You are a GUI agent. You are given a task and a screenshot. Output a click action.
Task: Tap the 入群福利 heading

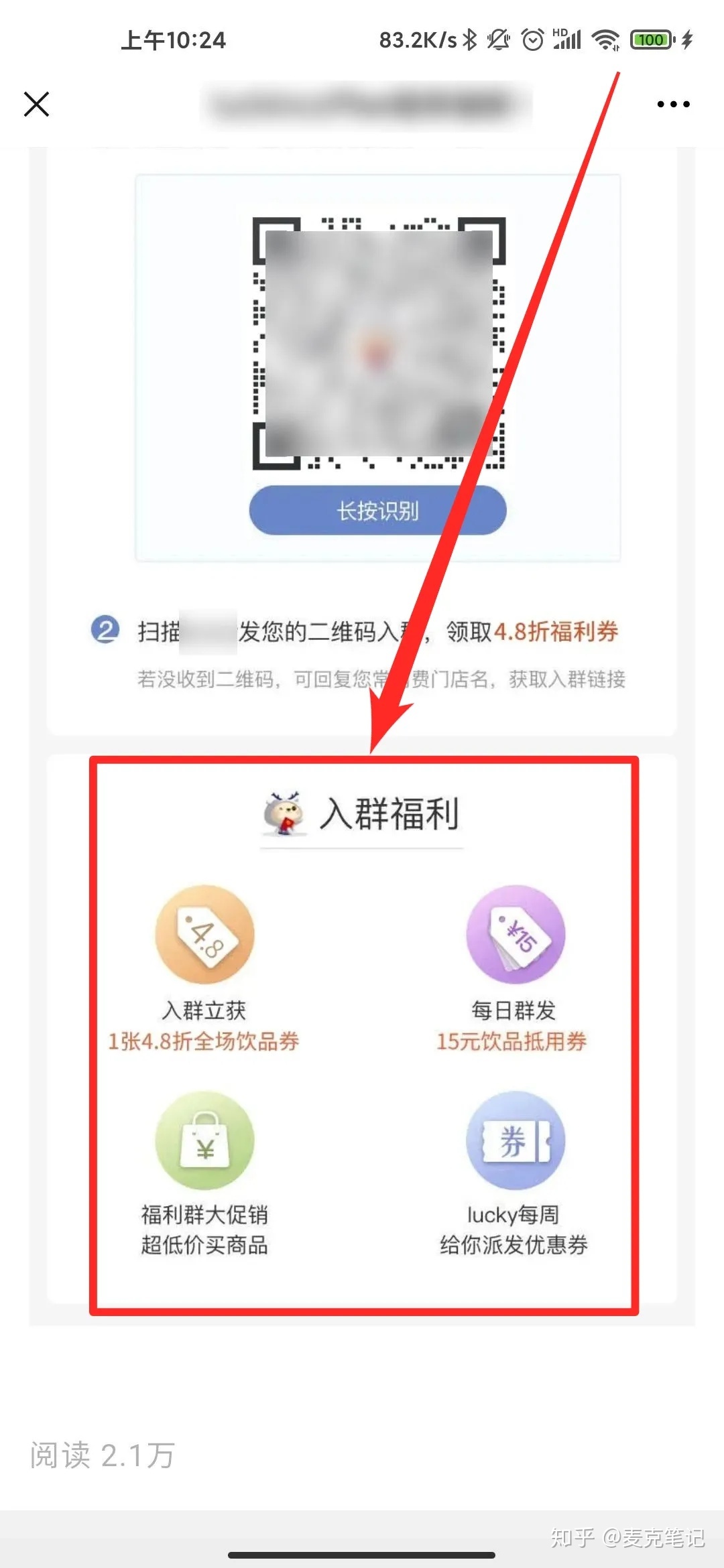pos(389,813)
